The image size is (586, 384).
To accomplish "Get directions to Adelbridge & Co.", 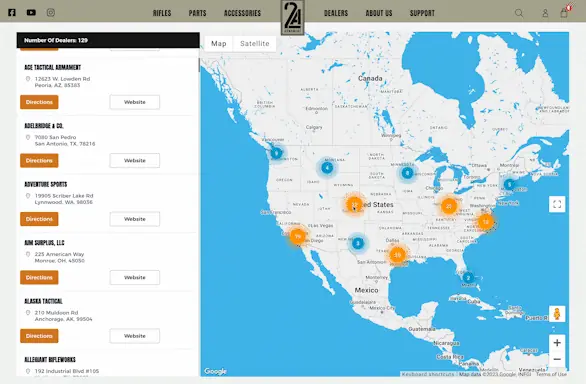I will (39, 160).
